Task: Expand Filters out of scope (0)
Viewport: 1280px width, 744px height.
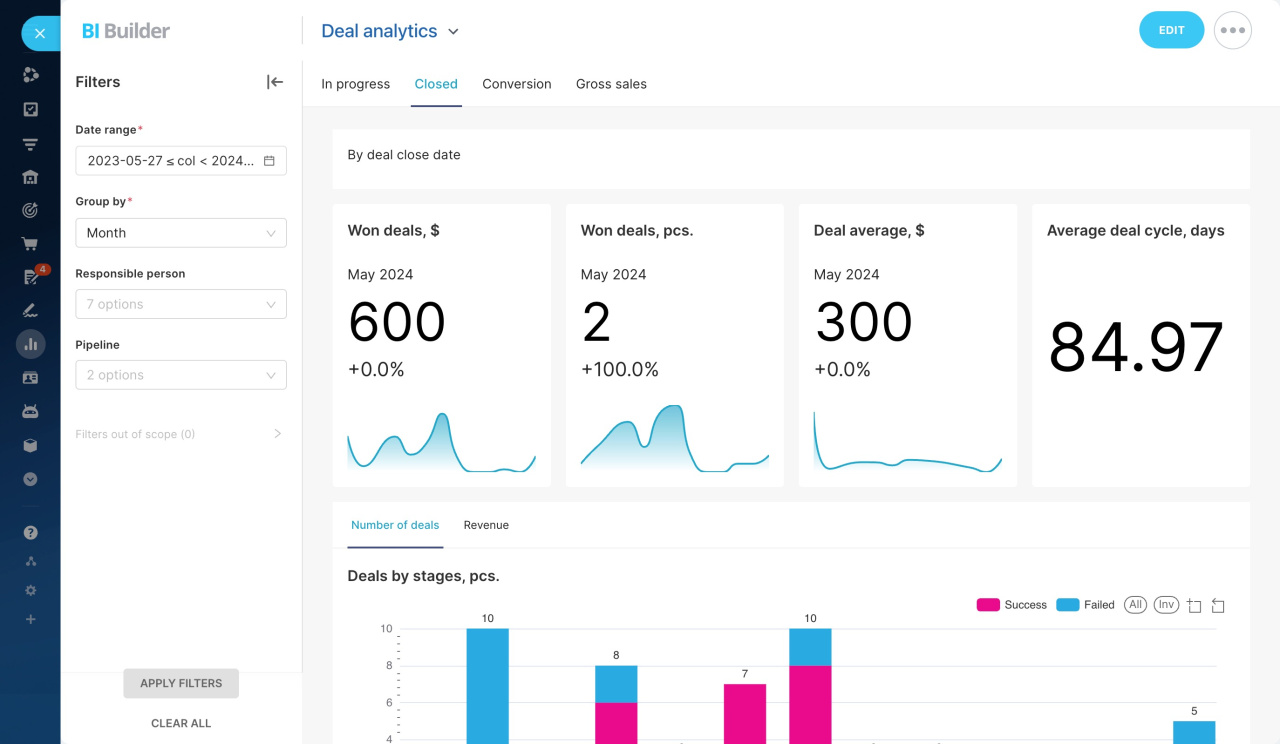Action: pos(179,434)
